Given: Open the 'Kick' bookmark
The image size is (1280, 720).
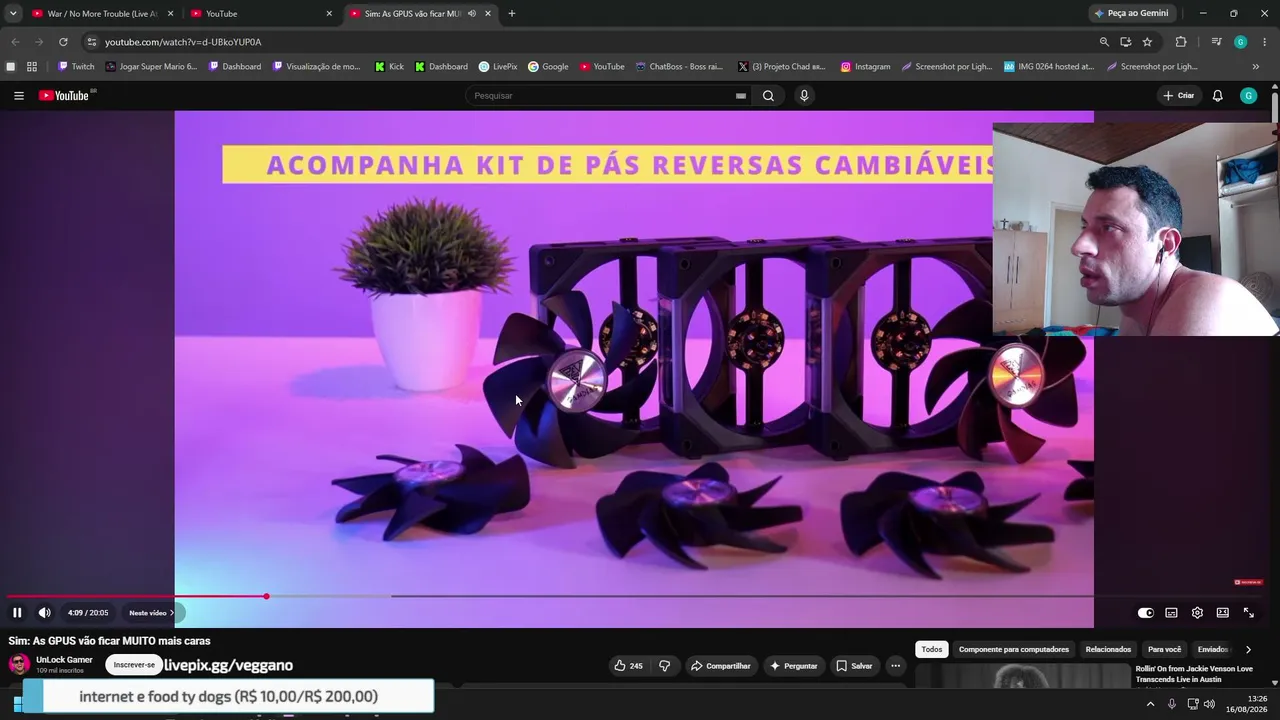Looking at the screenshot, I should 389,67.
